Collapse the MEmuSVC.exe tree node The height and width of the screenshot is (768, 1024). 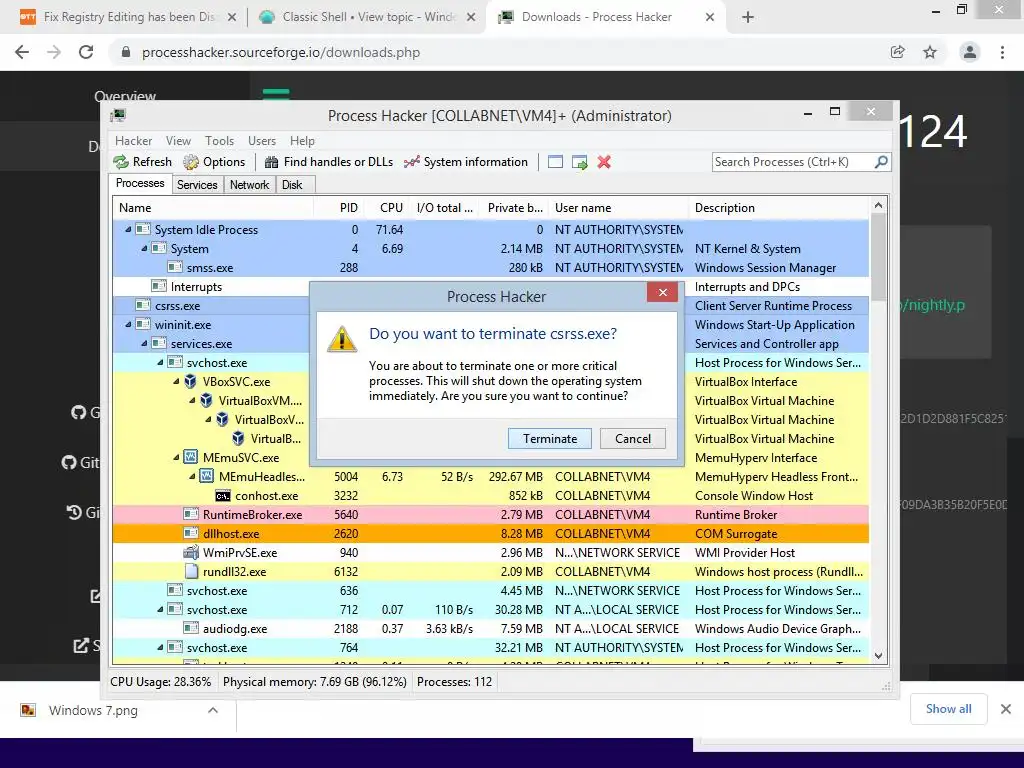point(176,457)
